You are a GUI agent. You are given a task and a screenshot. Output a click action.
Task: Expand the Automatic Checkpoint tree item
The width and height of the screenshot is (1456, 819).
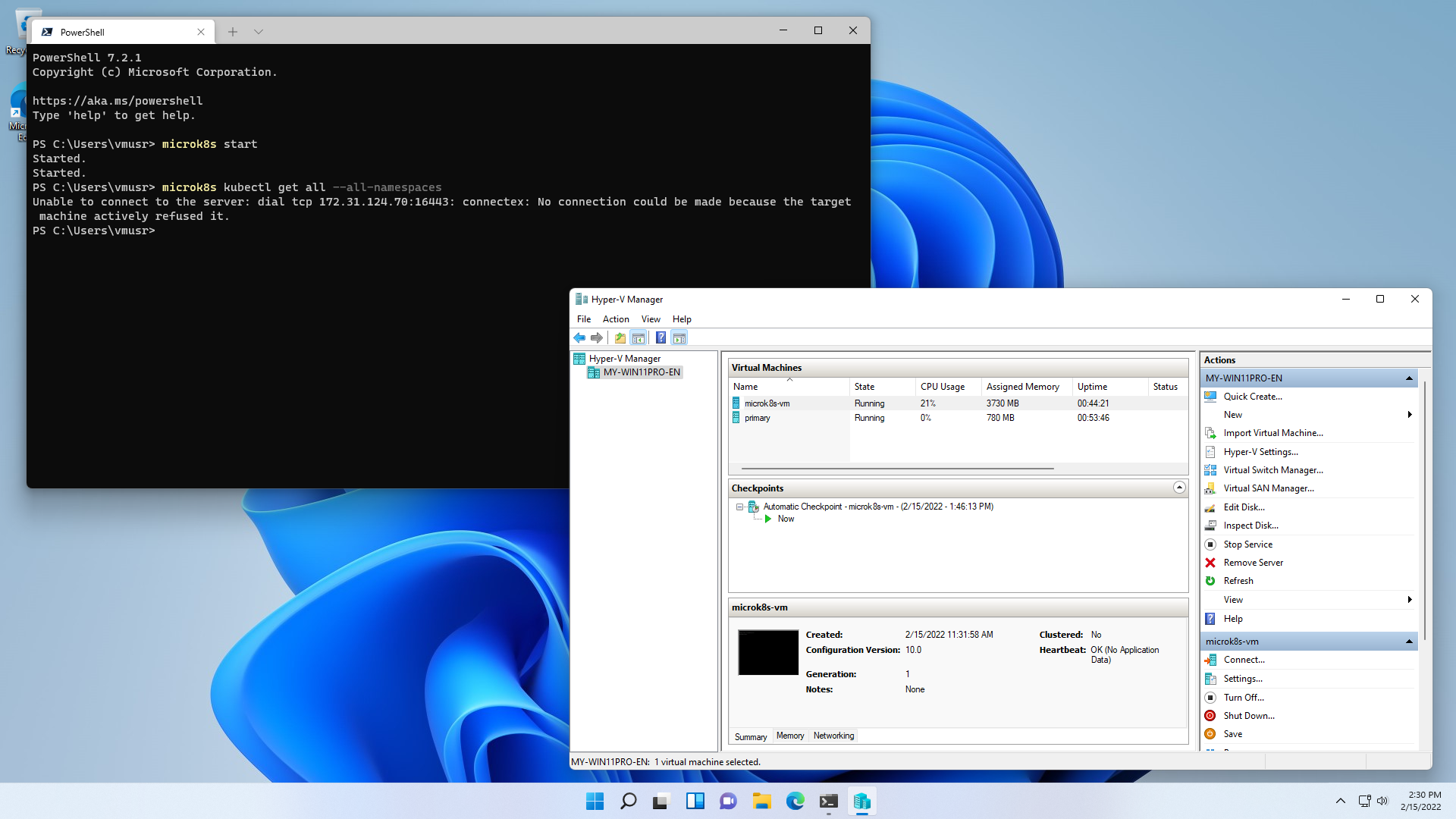click(x=738, y=506)
